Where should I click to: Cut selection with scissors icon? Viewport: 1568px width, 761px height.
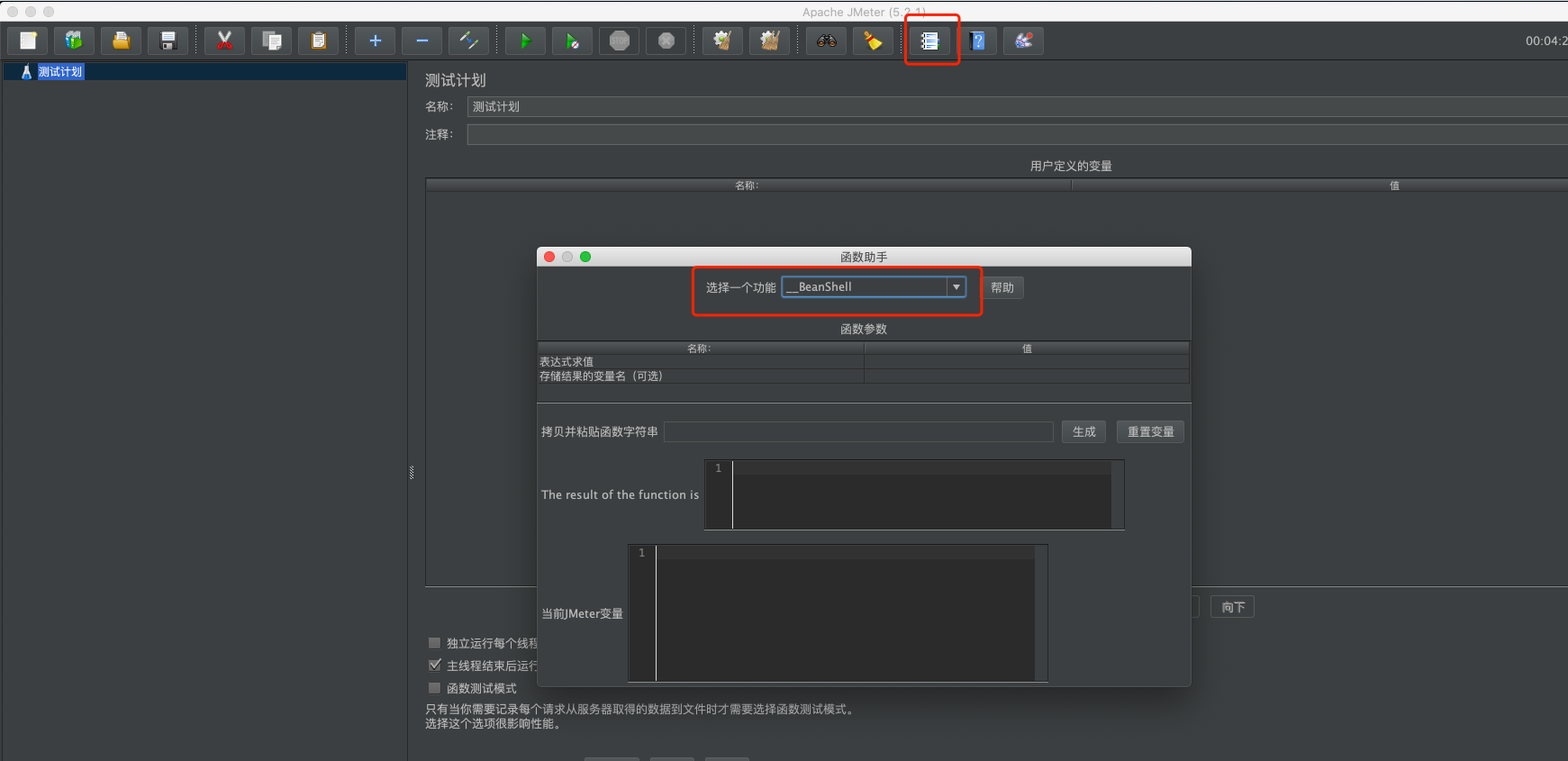coord(224,41)
